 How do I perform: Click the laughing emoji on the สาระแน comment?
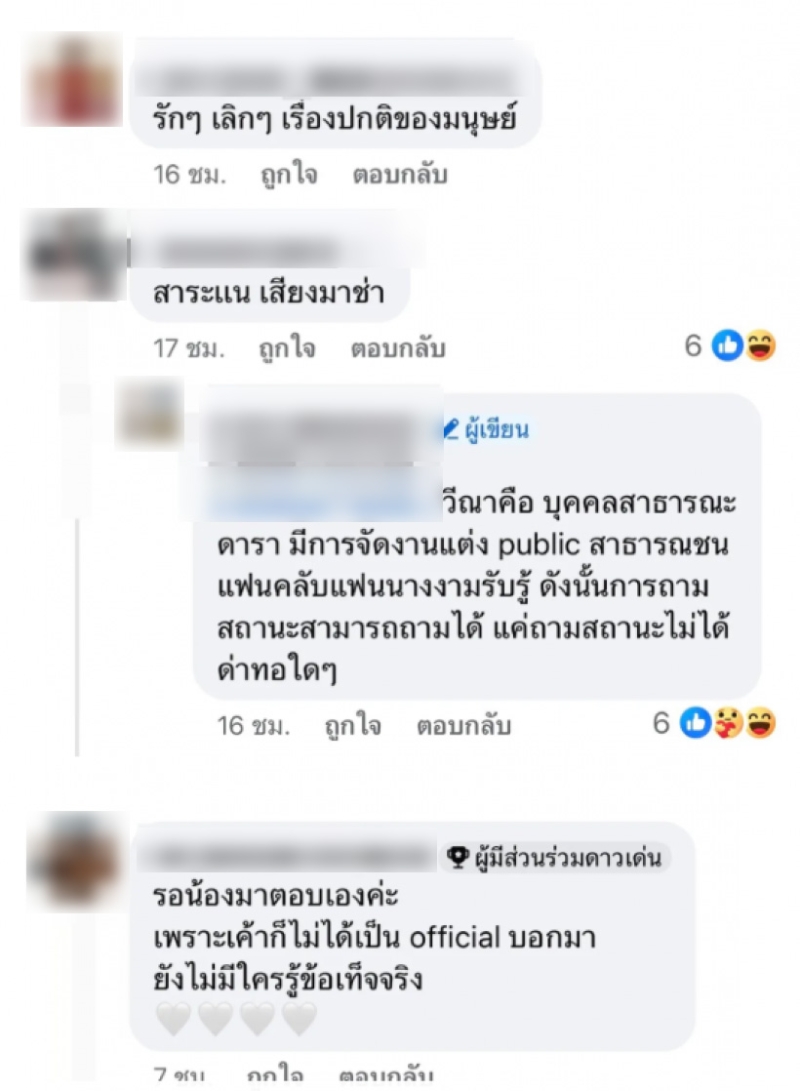coord(760,345)
